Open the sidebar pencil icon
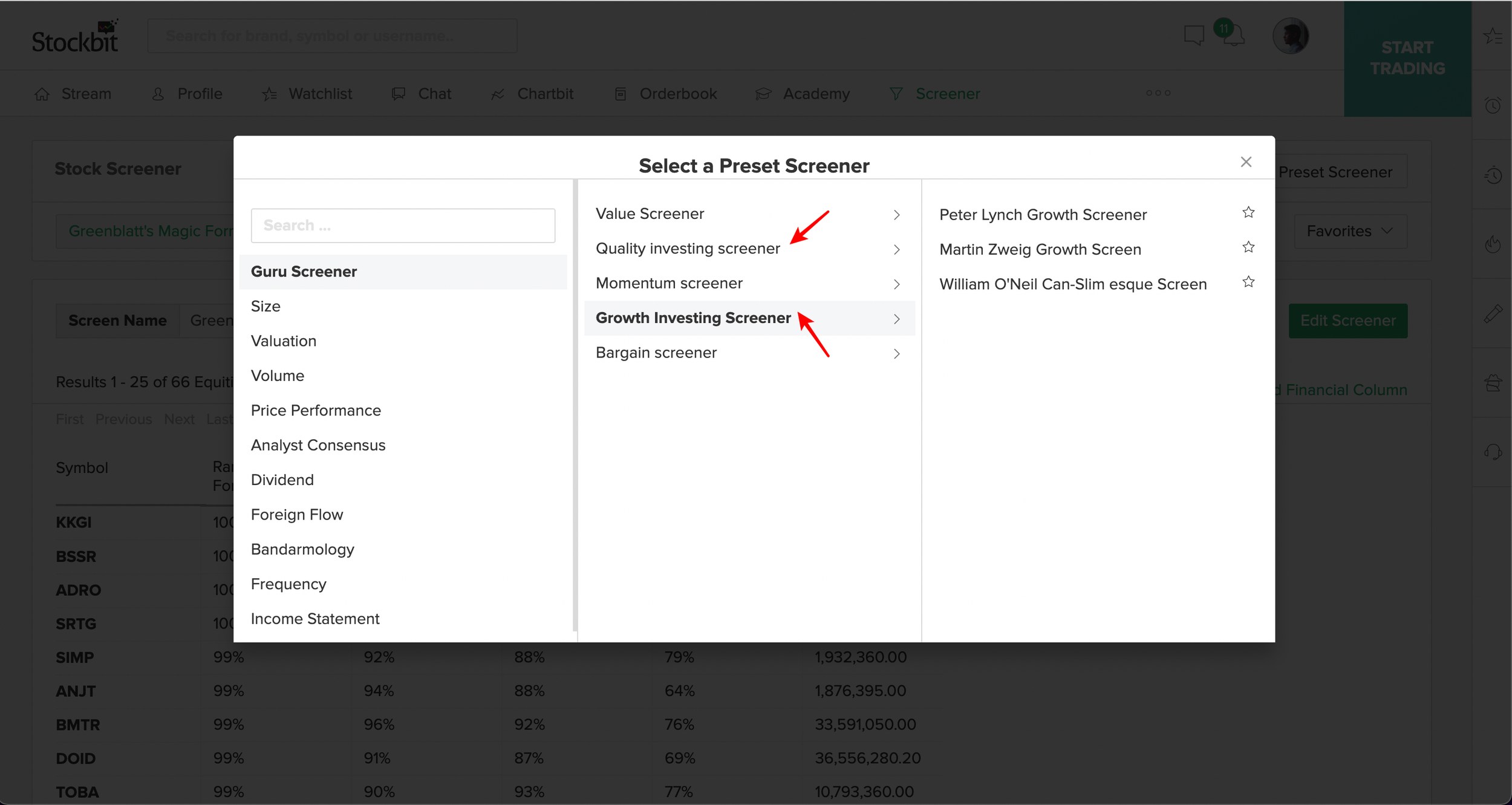The width and height of the screenshot is (1512, 805). coord(1493,314)
